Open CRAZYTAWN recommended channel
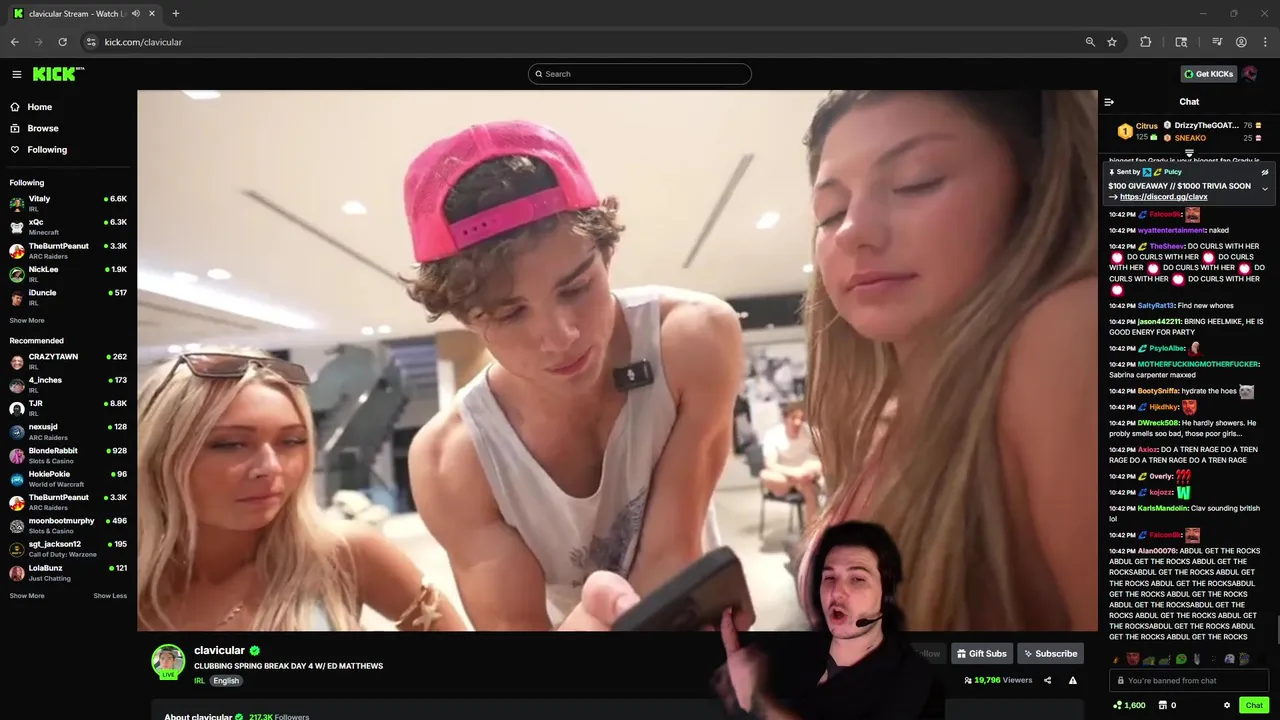1280x720 pixels. tap(68, 361)
